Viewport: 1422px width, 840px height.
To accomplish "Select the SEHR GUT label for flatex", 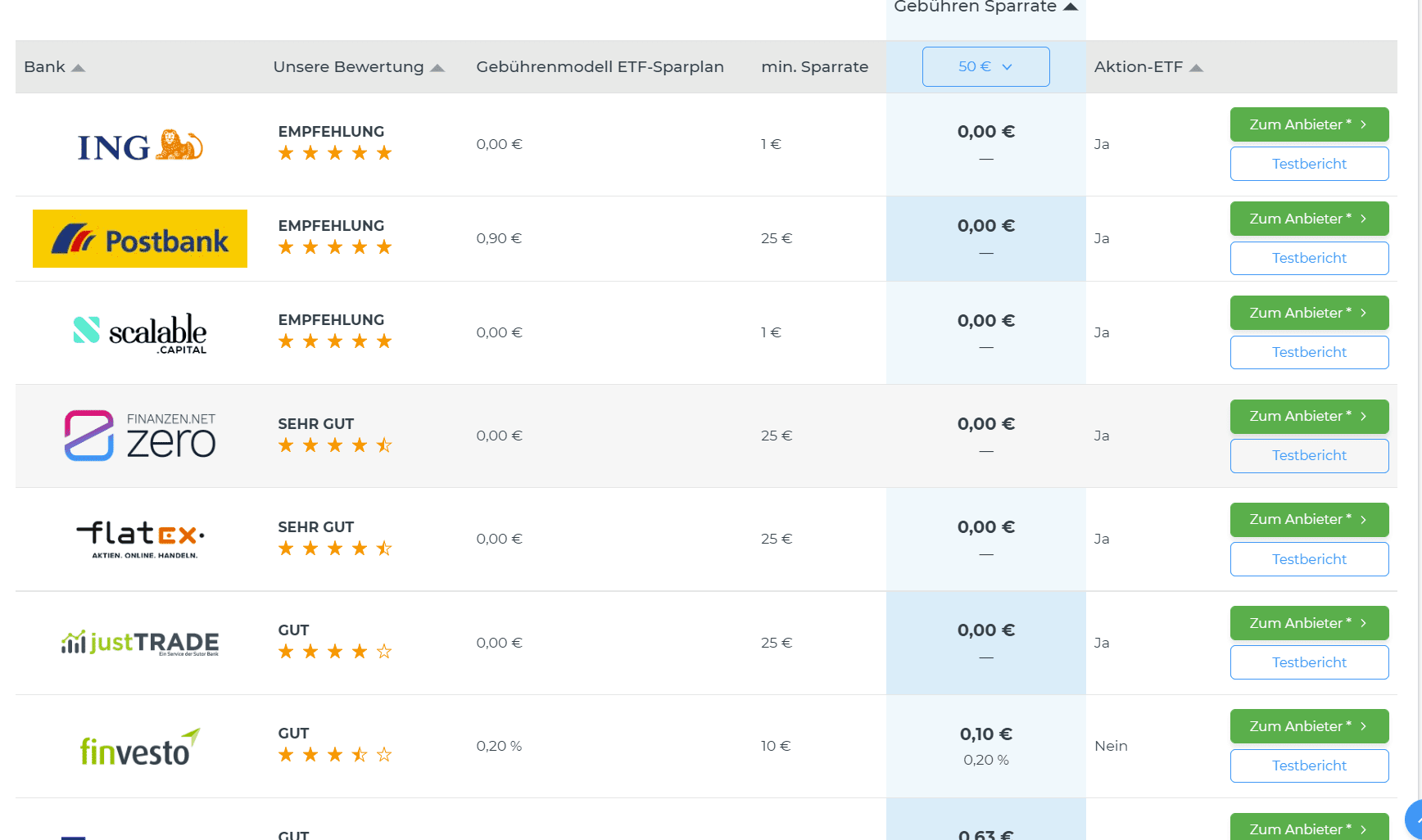I will point(315,527).
